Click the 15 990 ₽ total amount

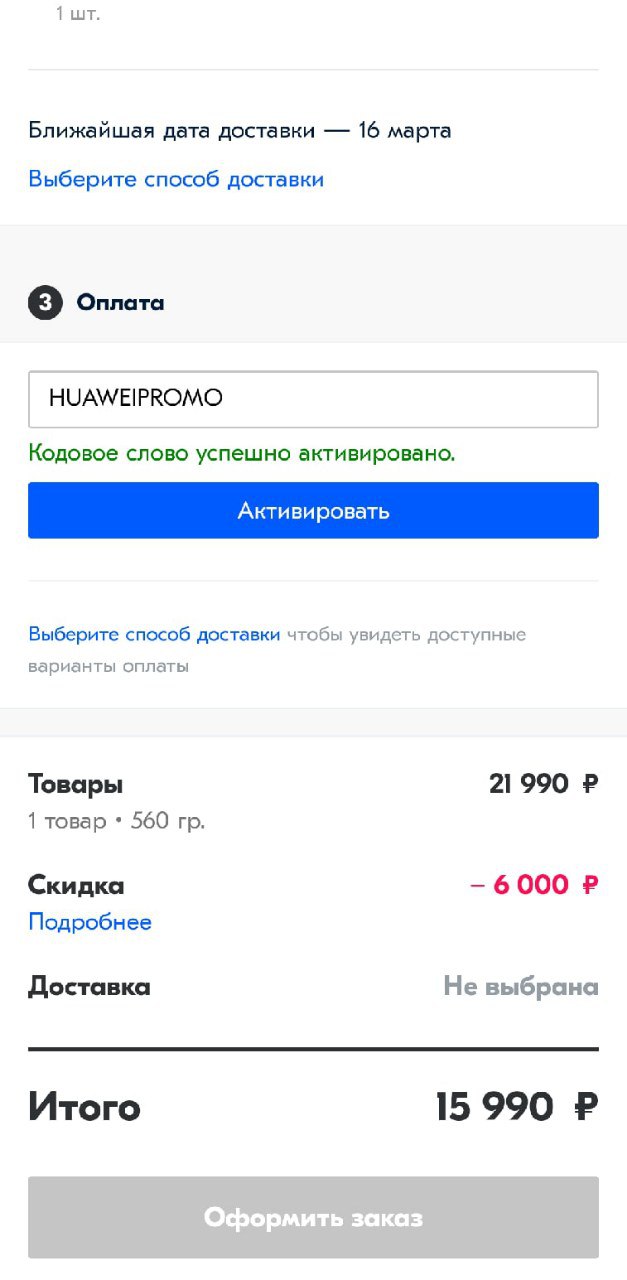[x=516, y=1107]
